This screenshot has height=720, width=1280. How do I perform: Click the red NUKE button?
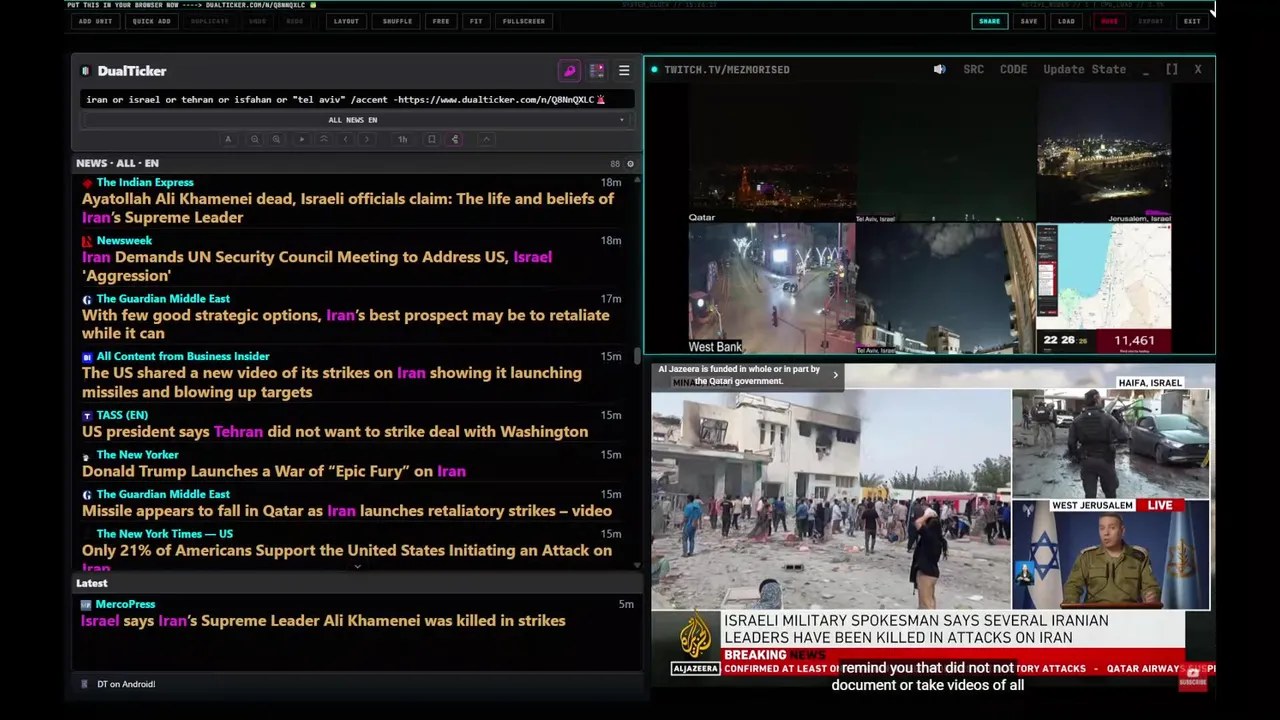pos(1109,21)
